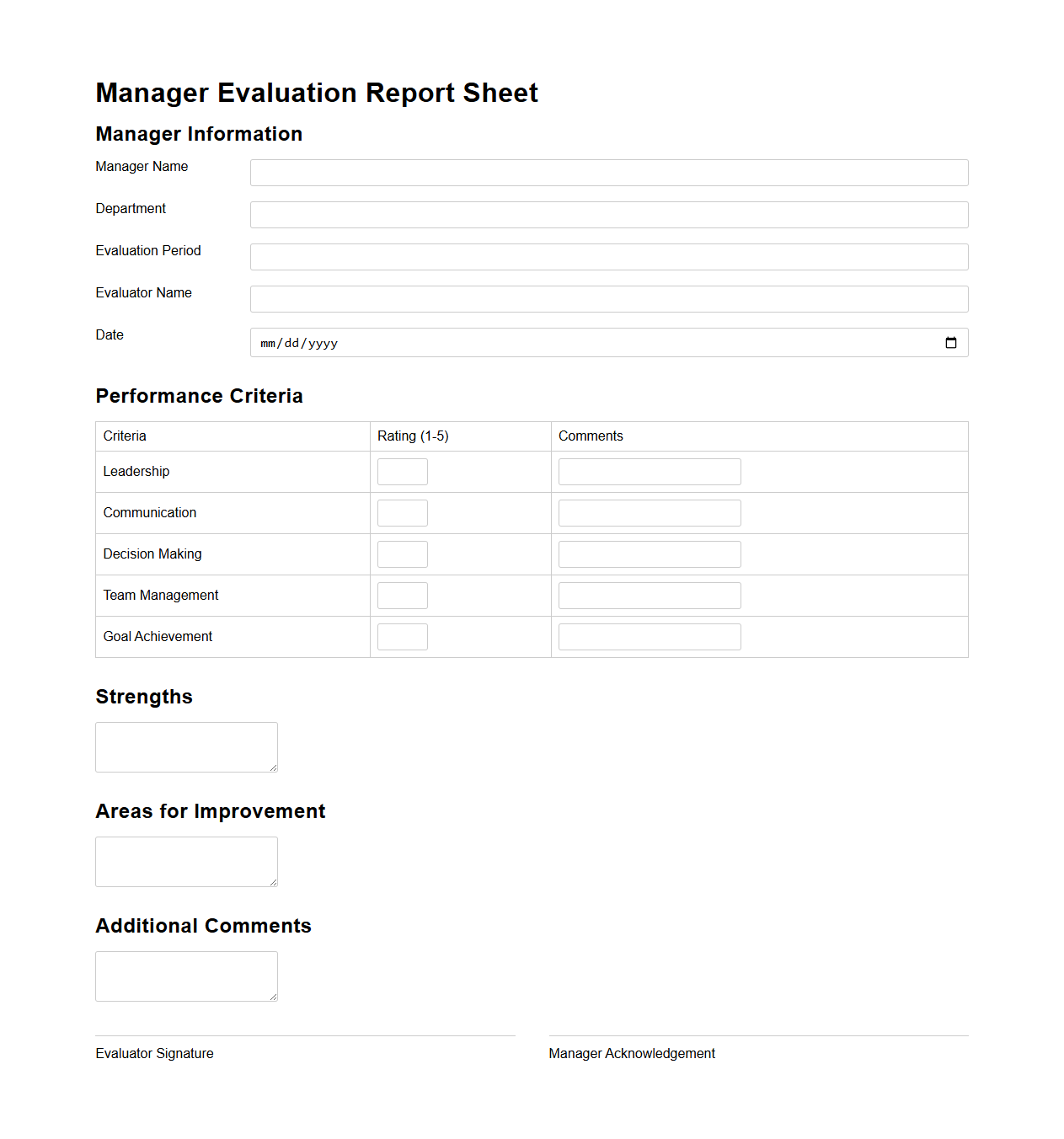
Task: Click the Goal Achievement rating box
Action: [x=402, y=636]
